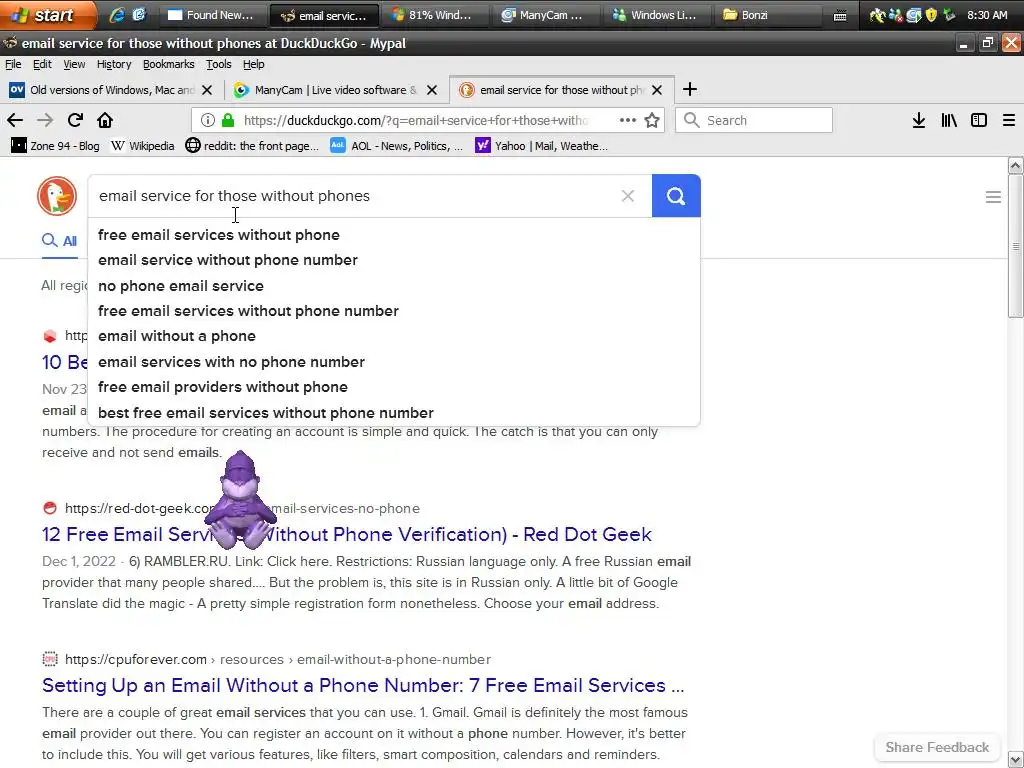Open the browser home page icon
This screenshot has height=768, width=1024.
(105, 120)
